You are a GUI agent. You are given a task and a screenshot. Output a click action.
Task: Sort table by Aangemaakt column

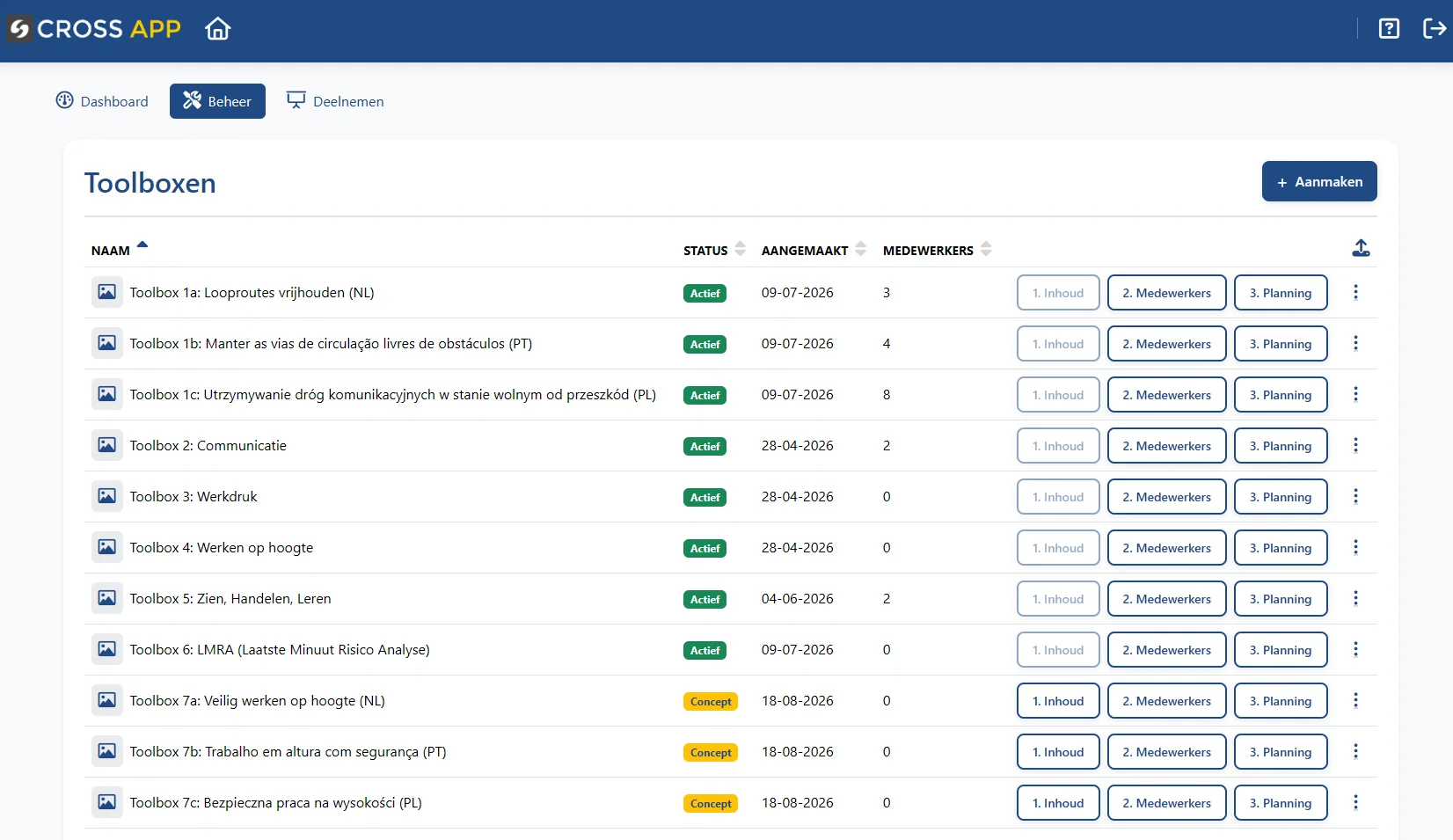814,250
